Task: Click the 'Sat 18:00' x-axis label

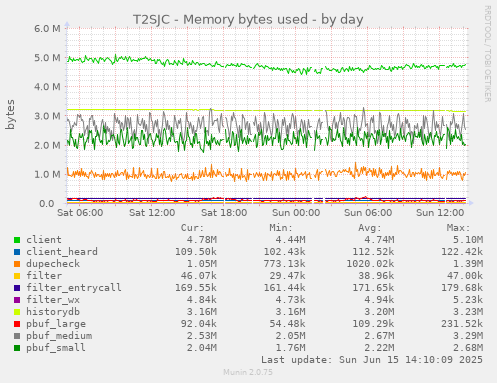Action: (224, 213)
